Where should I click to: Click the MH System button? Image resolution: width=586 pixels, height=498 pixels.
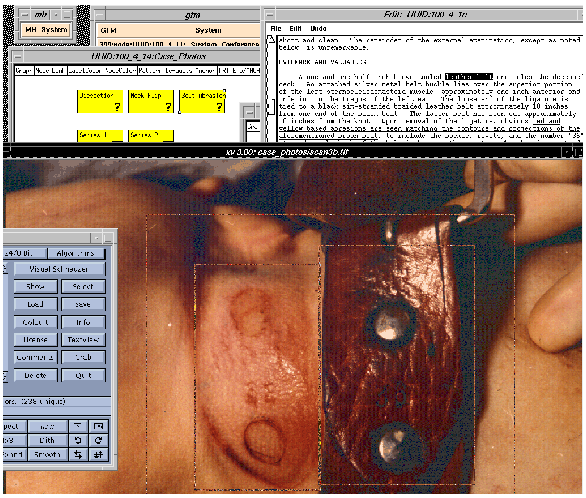pyautogui.click(x=47, y=30)
